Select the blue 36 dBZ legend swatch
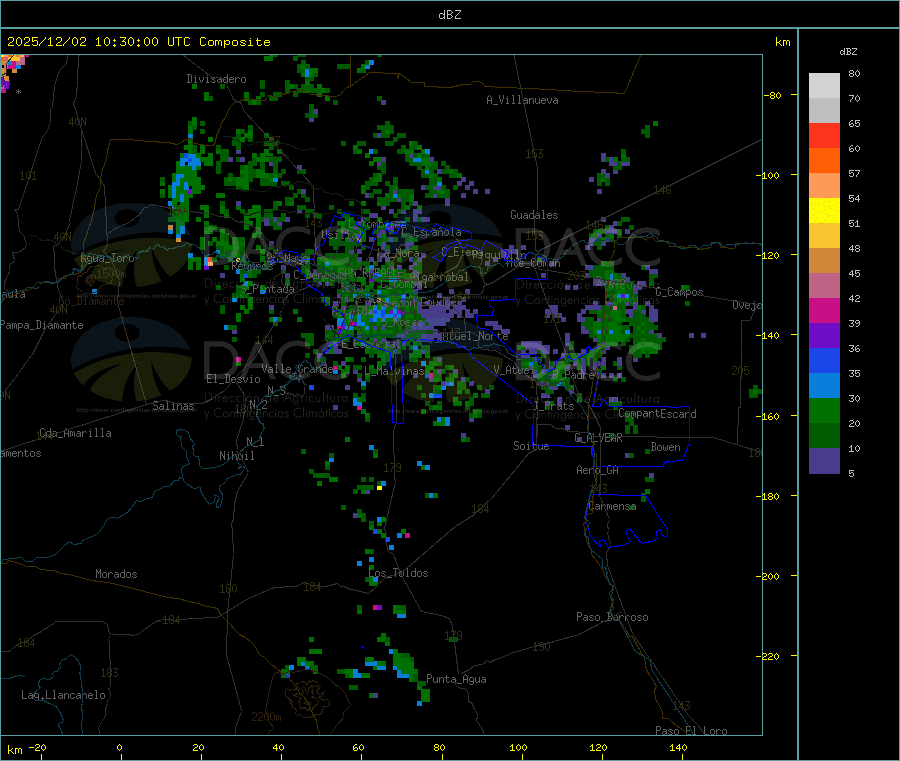900x761 pixels. 824,360
